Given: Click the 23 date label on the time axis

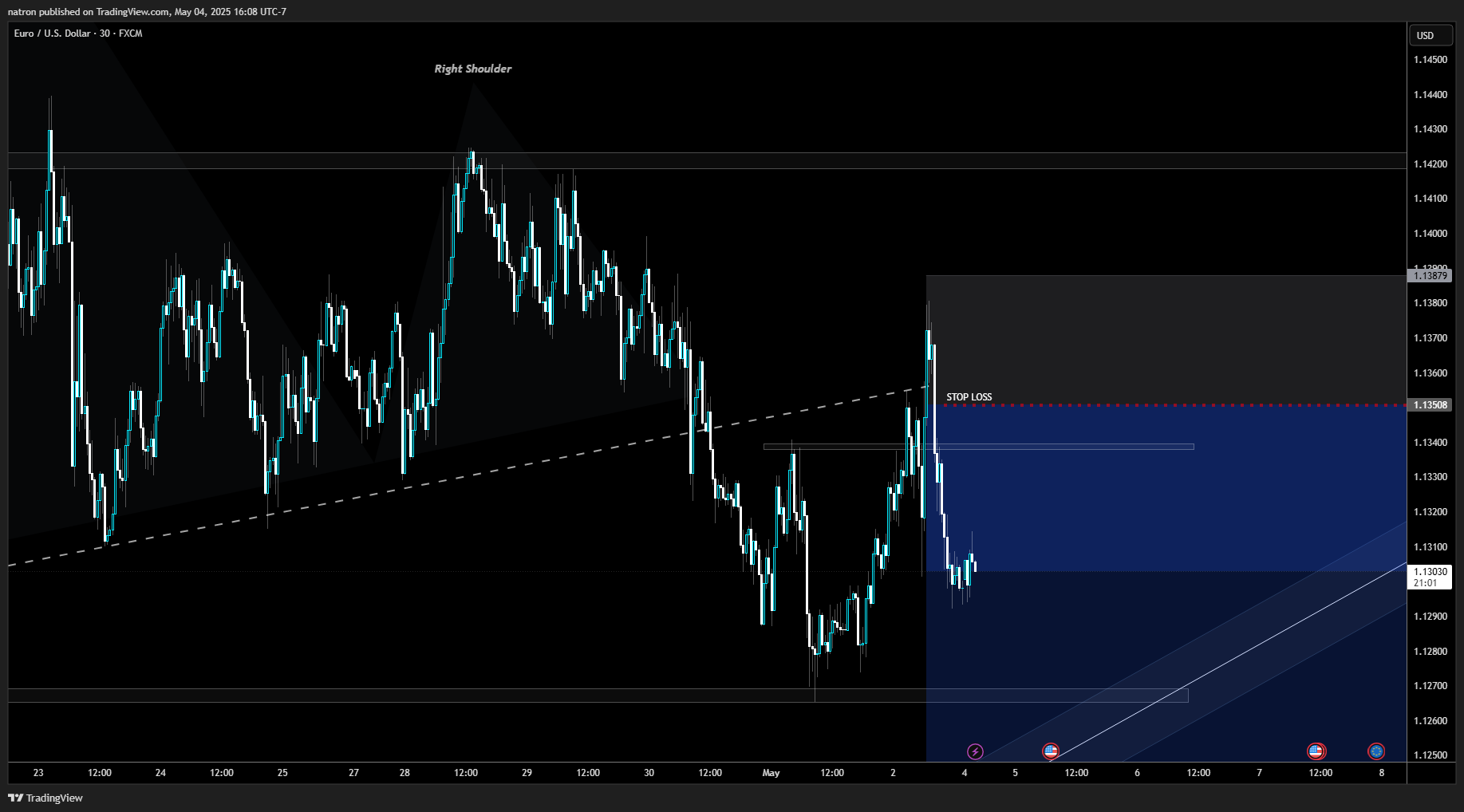Looking at the screenshot, I should (38, 773).
